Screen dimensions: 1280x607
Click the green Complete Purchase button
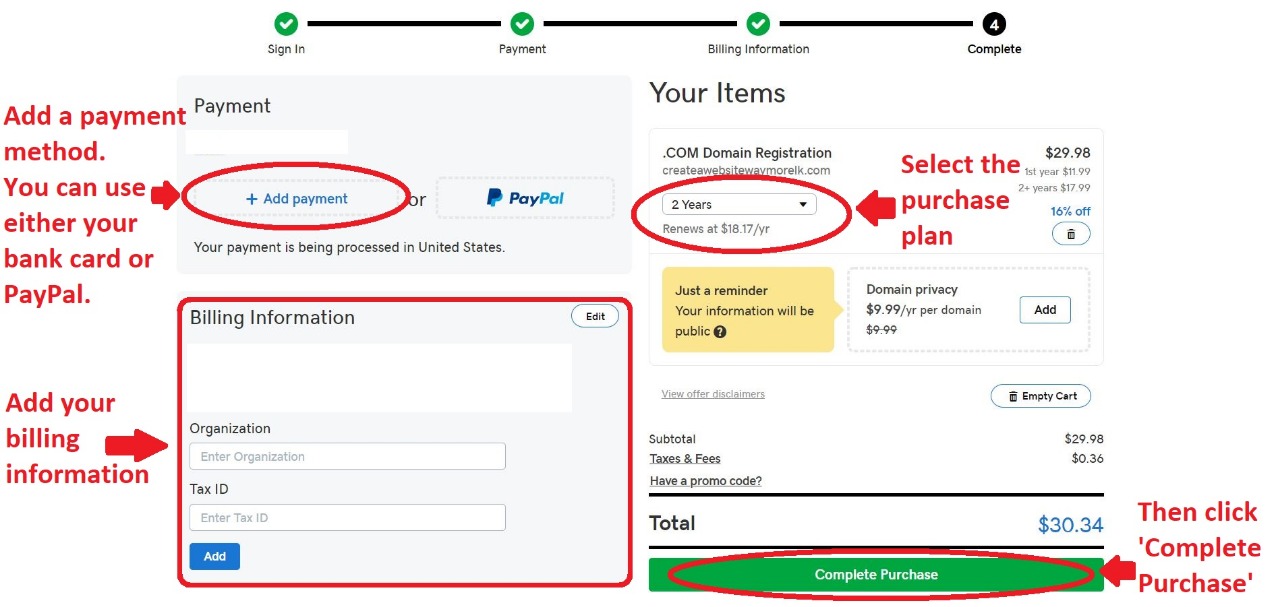876,575
